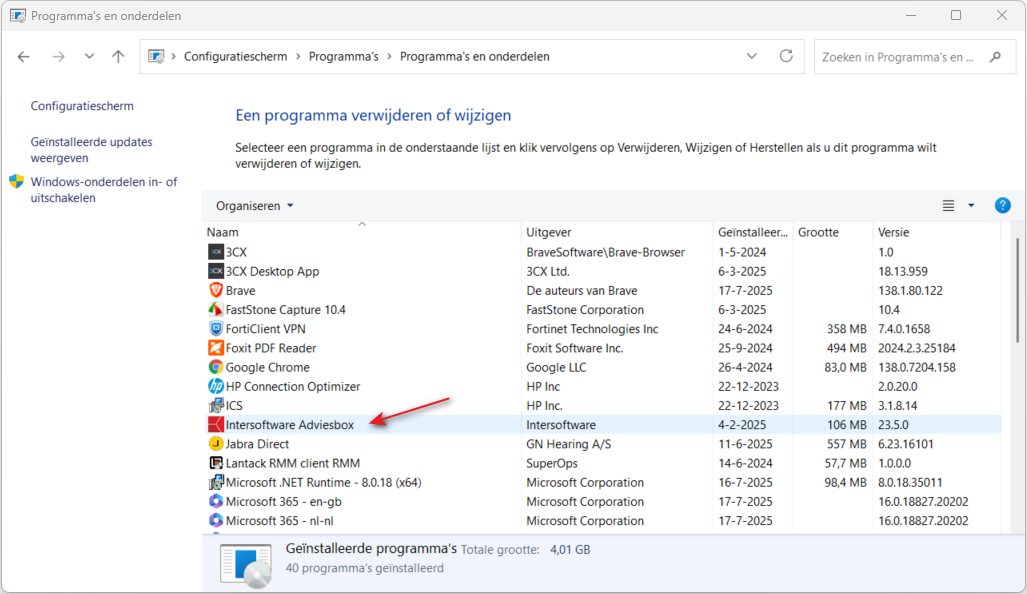Click the ICS program icon
The width and height of the screenshot is (1027, 594).
click(x=215, y=405)
